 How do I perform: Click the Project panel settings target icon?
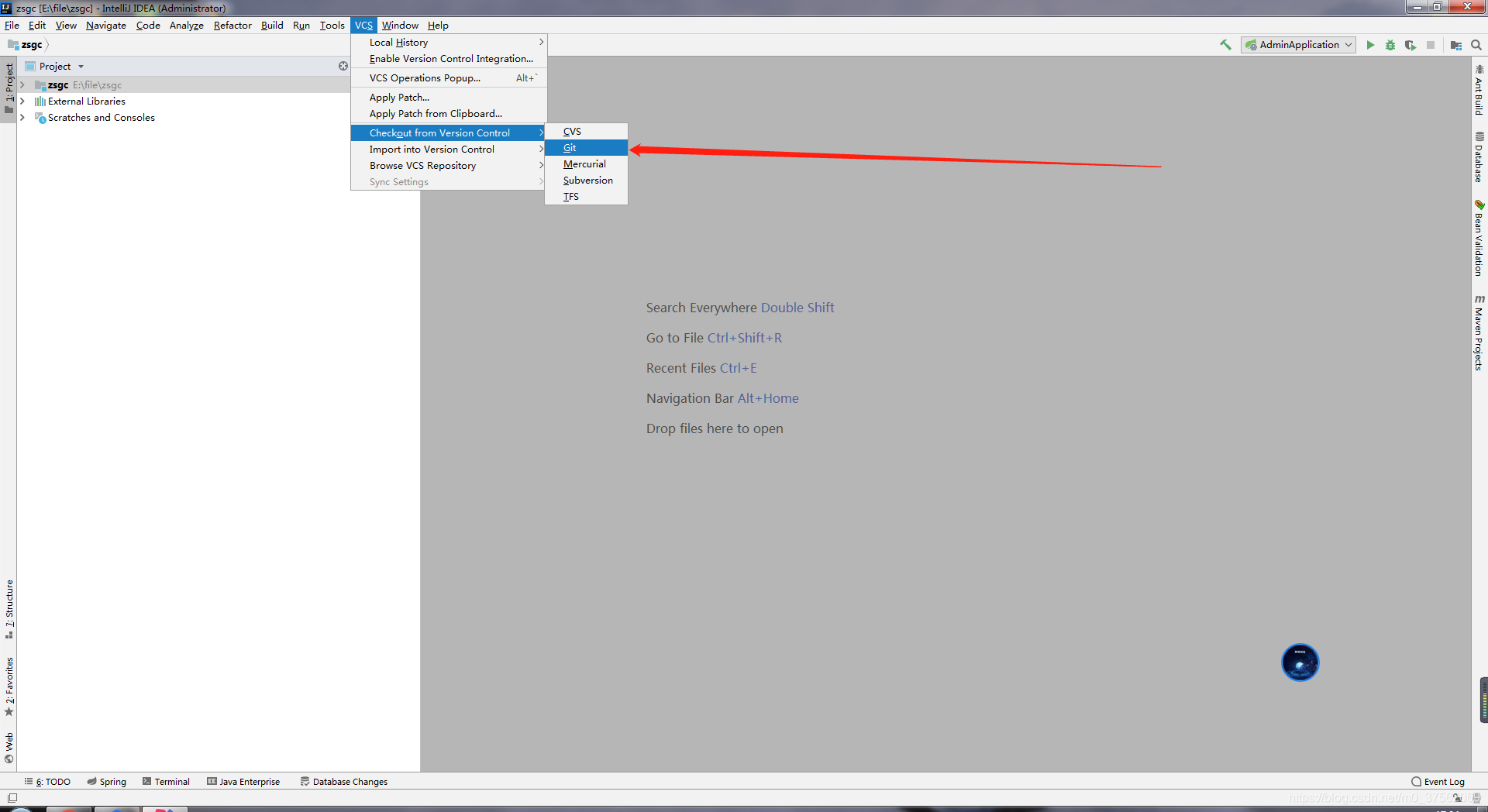click(343, 66)
